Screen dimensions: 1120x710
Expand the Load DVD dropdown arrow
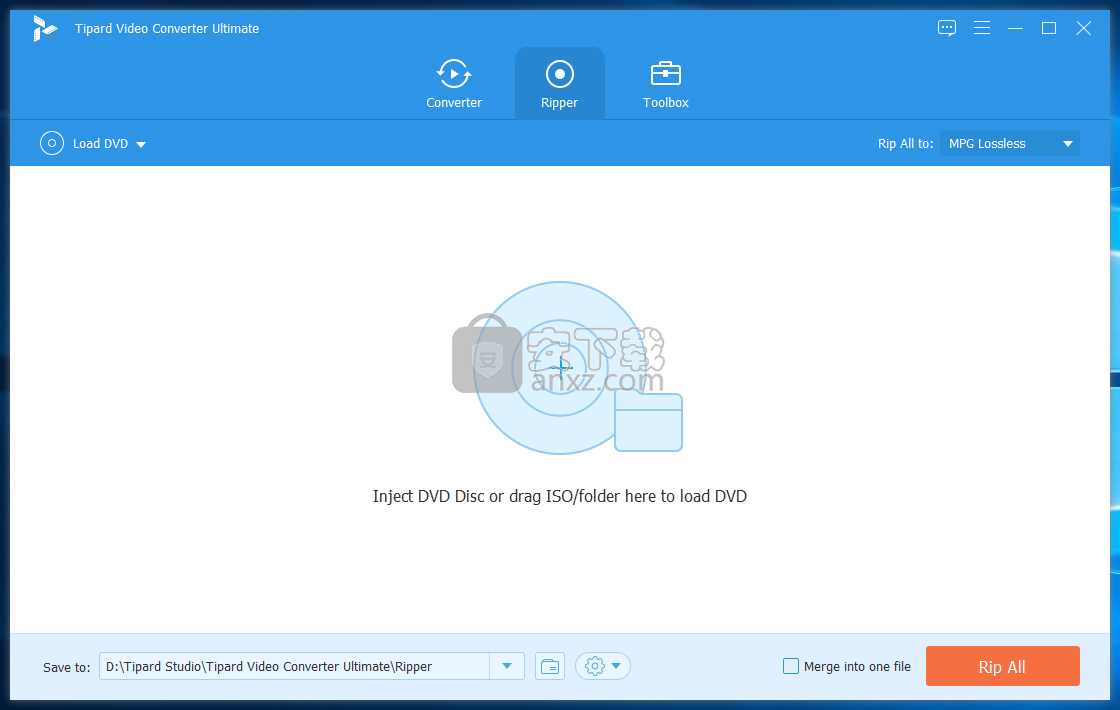pos(141,144)
